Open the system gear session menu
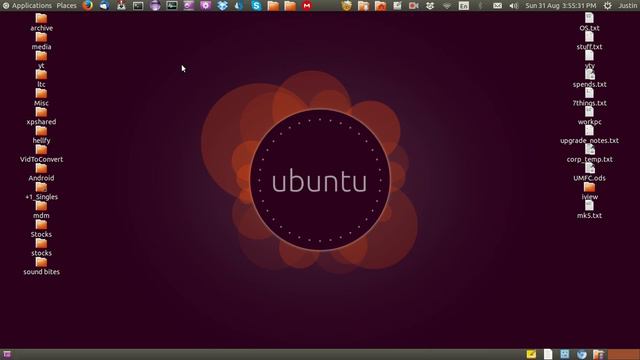640x360 pixels. coord(607,6)
